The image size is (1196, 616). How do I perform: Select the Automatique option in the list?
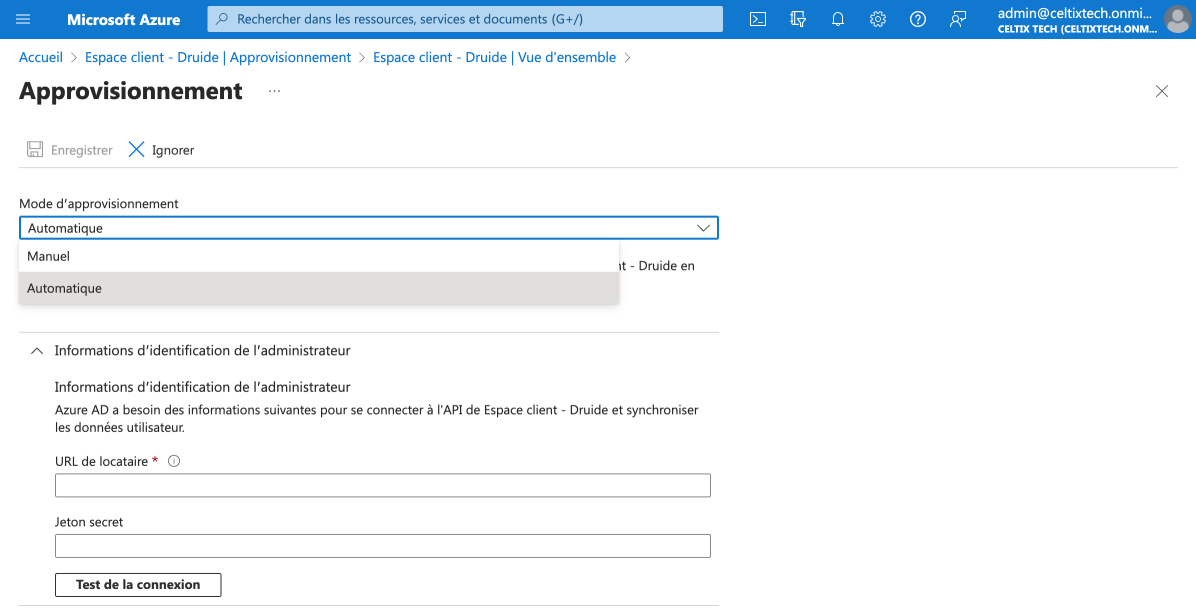(x=319, y=288)
